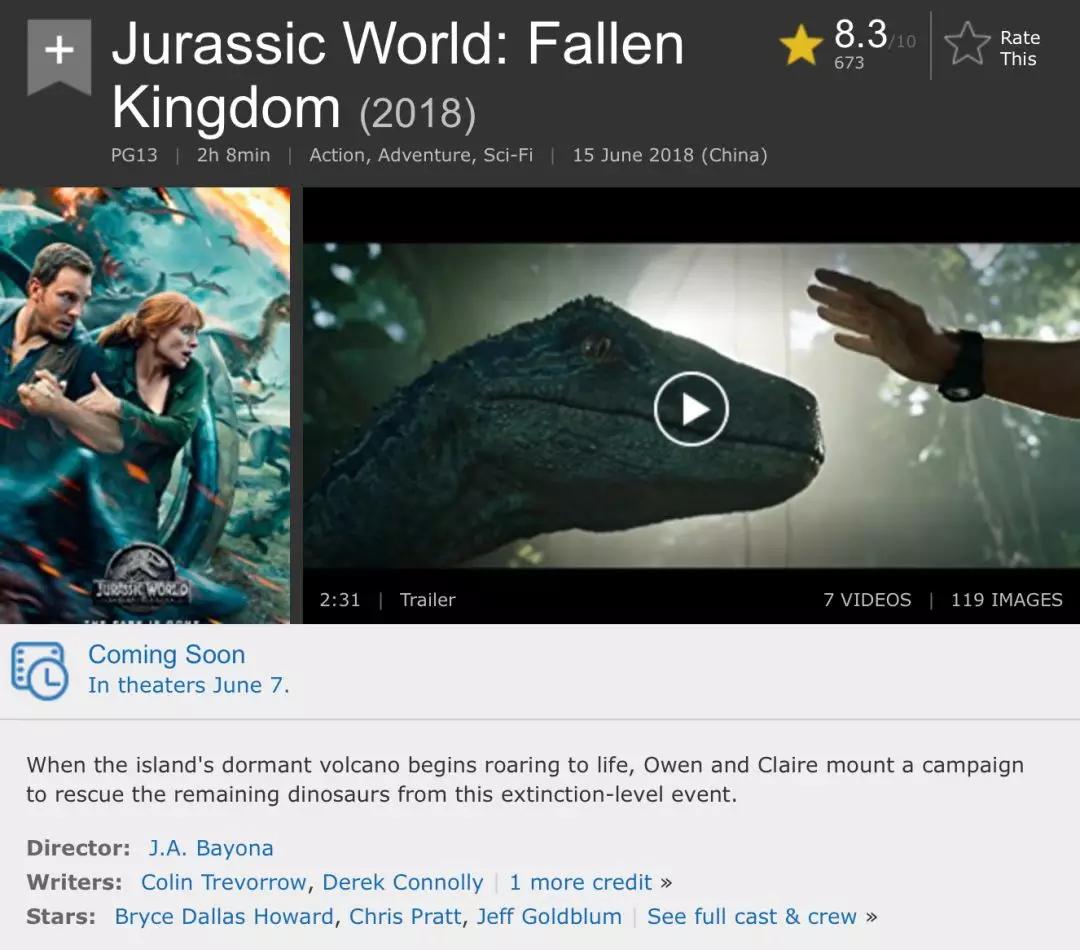Open Chris Pratt's page
This screenshot has height=950, width=1080.
(x=405, y=917)
